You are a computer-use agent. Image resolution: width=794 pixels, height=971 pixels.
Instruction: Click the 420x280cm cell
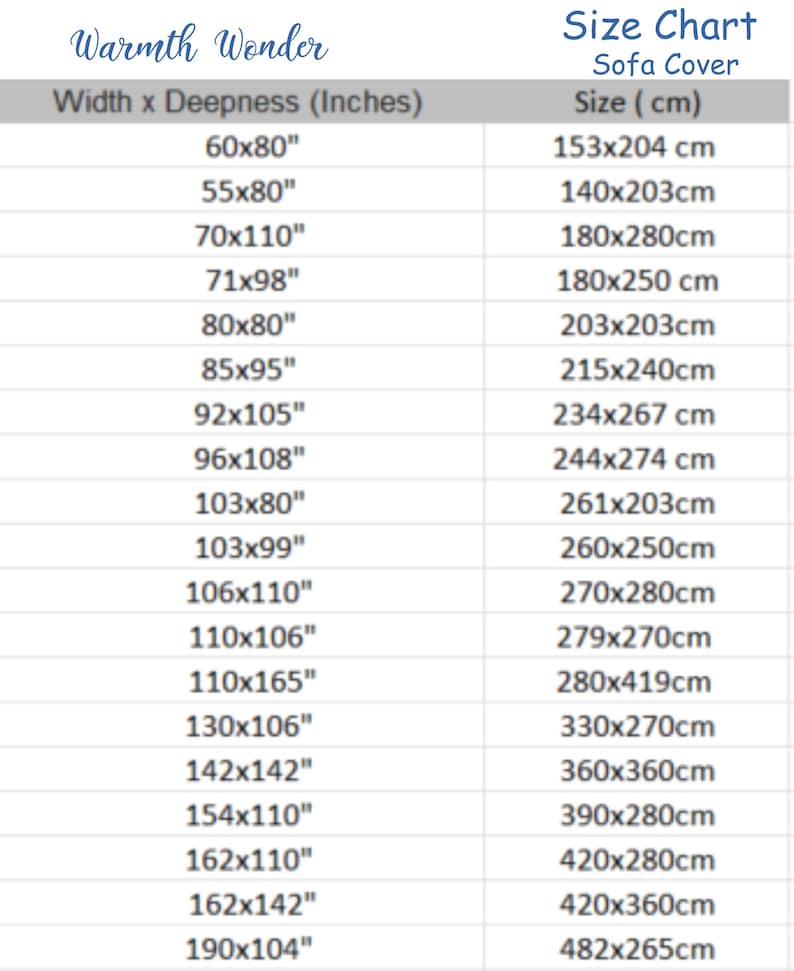click(637, 860)
